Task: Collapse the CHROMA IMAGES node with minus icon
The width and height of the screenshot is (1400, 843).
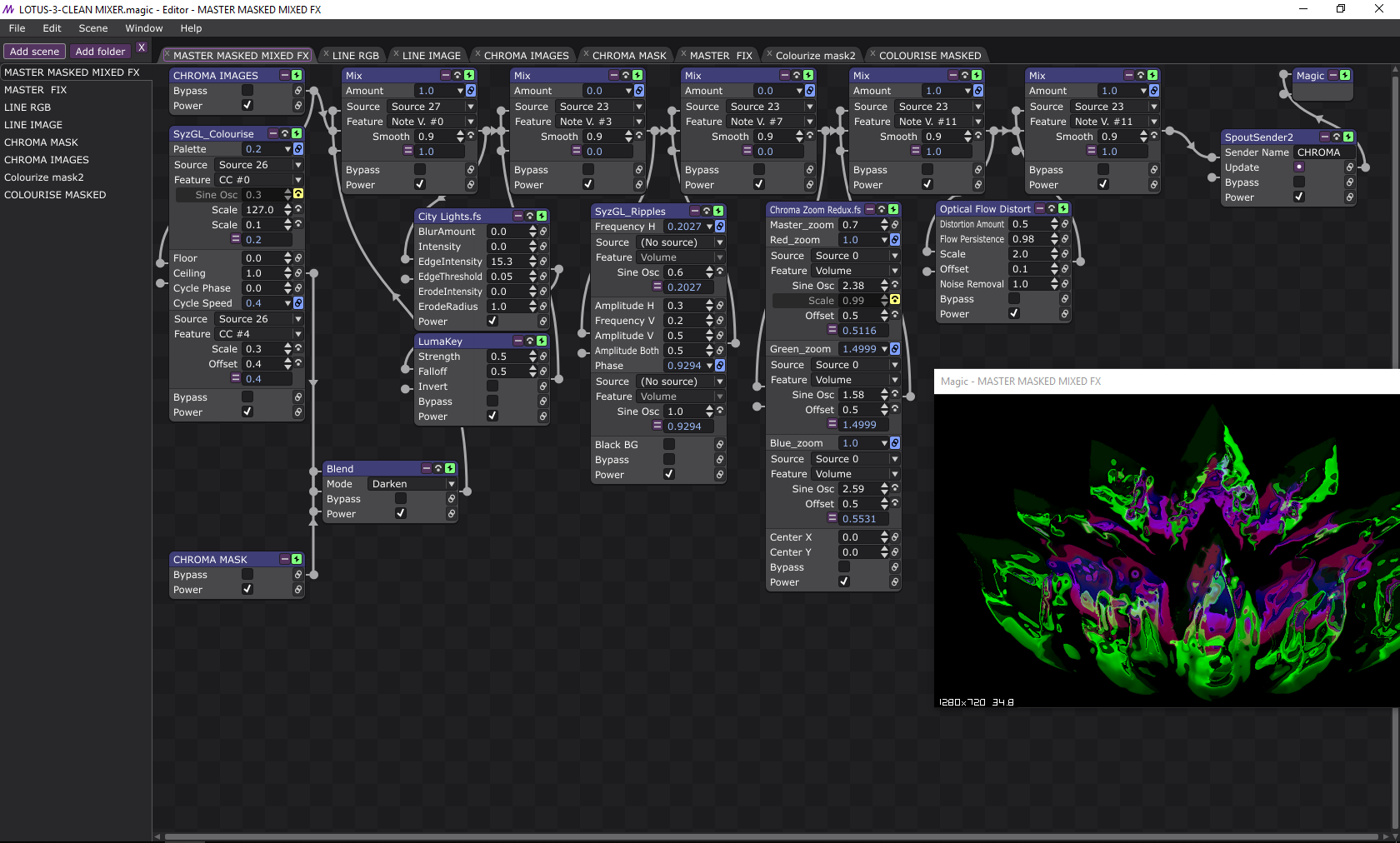Action: (x=285, y=75)
